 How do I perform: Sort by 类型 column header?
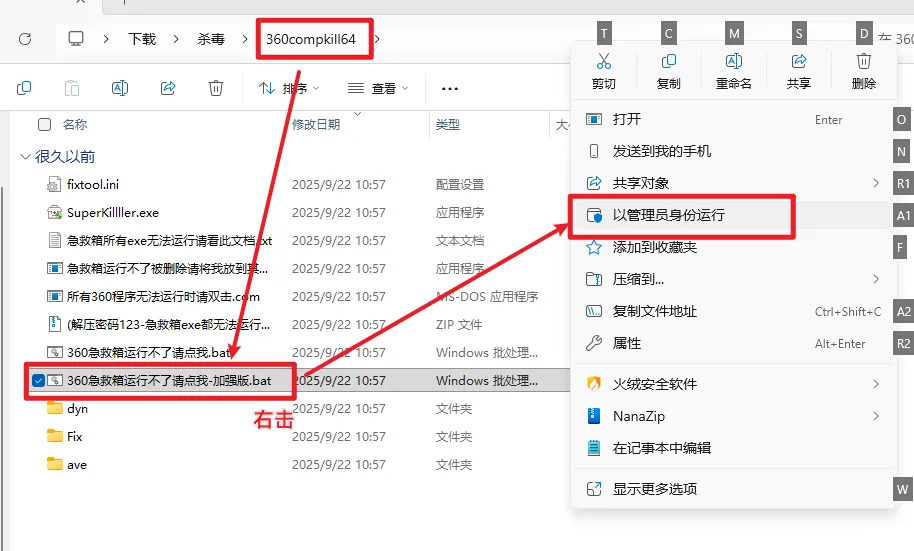coord(448,124)
